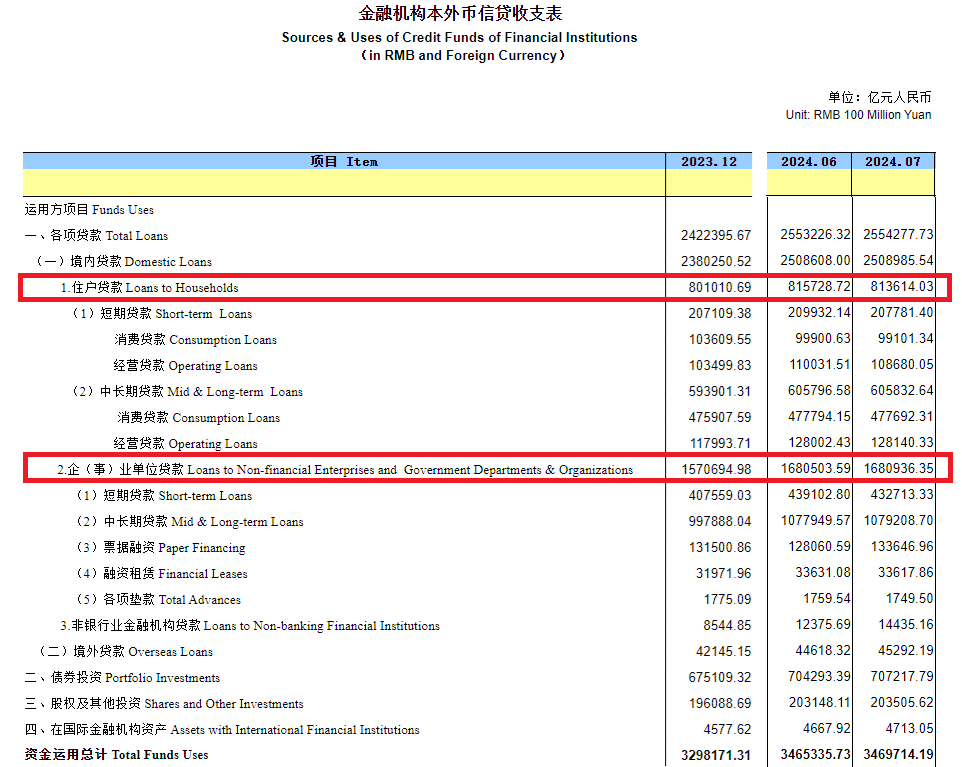Click Domestic Loans value 2508608.00
The height and width of the screenshot is (767, 962).
815,261
